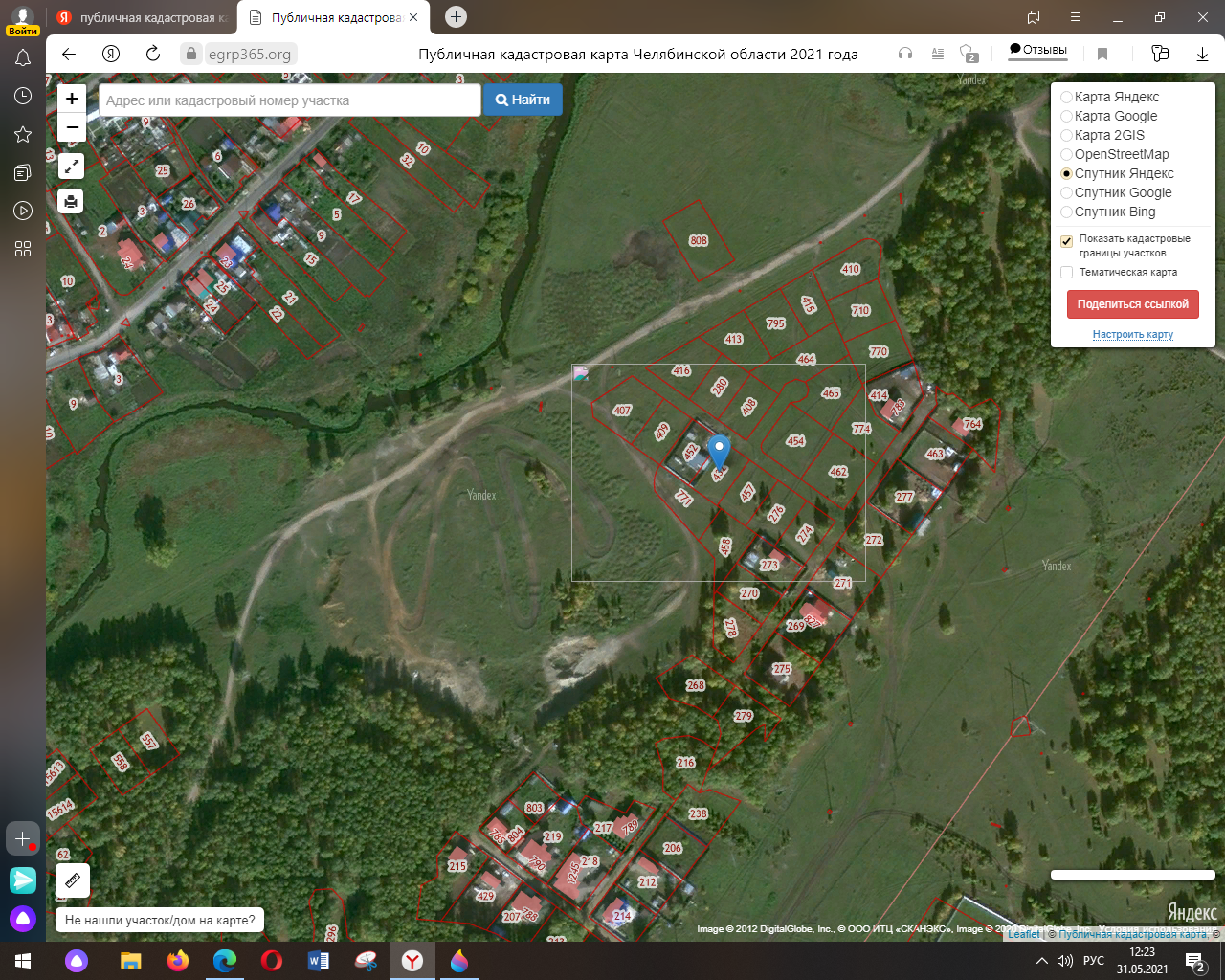Open the ruler measurement tool
1225x980 pixels.
(72, 880)
